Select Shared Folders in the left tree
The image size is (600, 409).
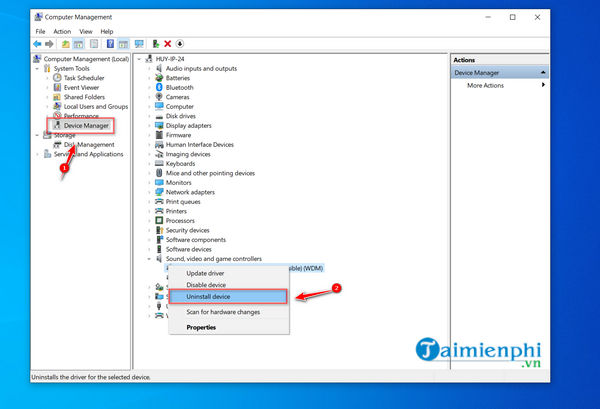point(84,97)
